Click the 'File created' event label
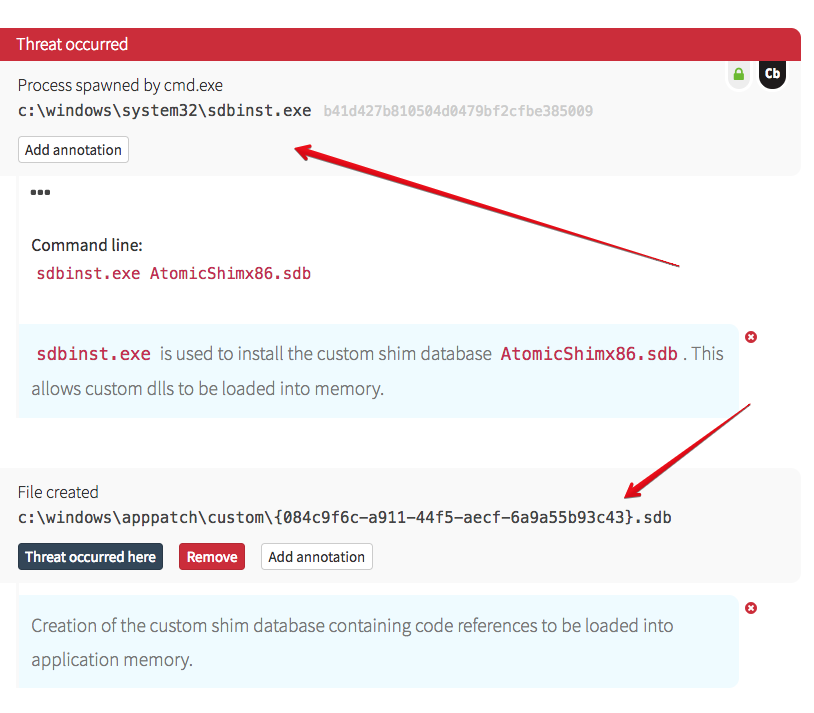Screen dimensions: 814x713 tap(58, 492)
